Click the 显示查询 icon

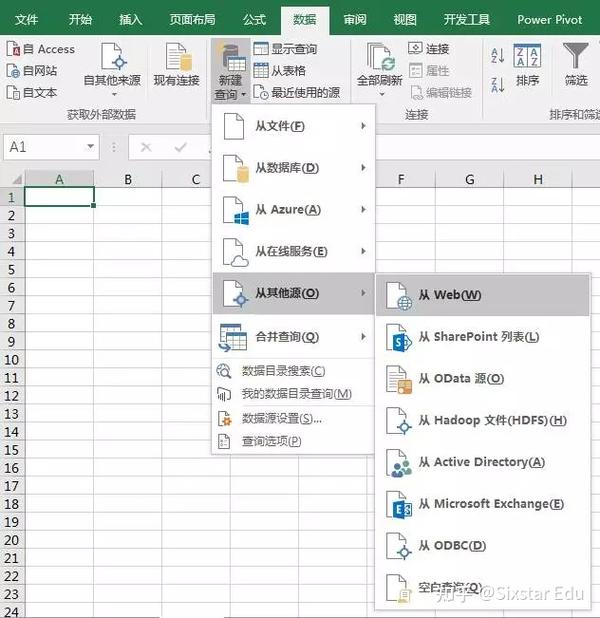pos(261,49)
